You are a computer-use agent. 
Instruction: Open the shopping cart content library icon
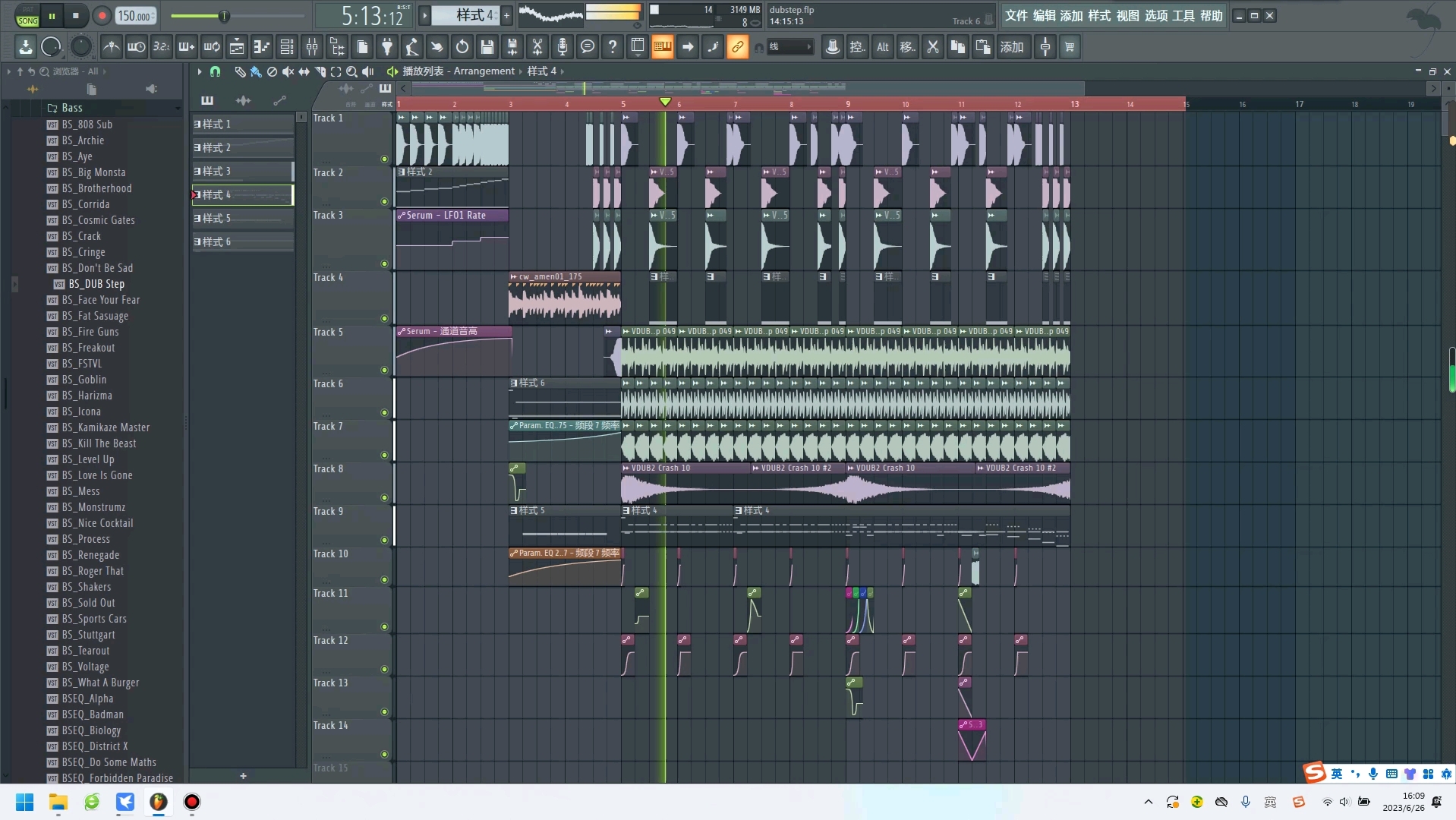[1070, 47]
